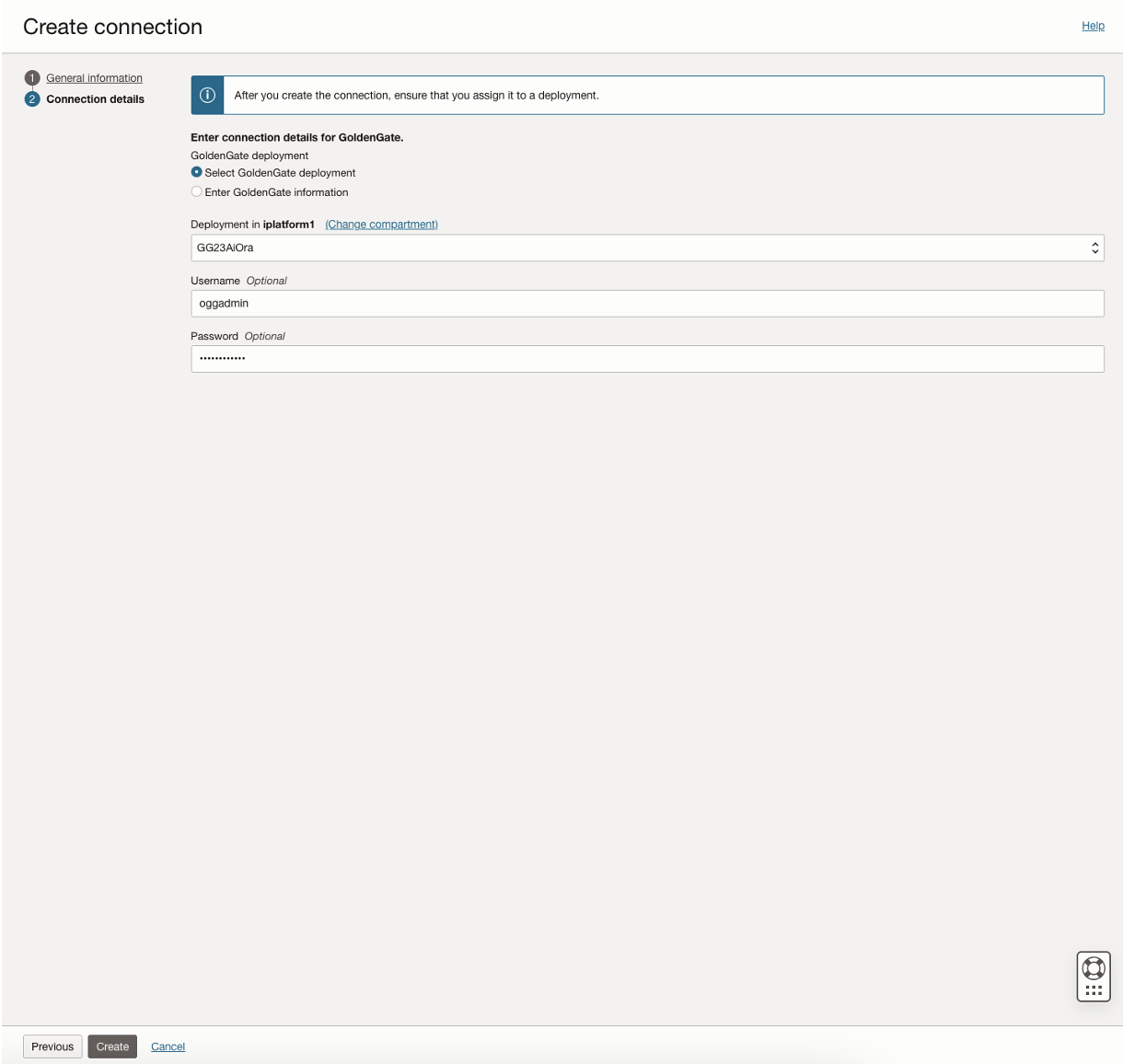Viewport: 1123px width, 1064px height.
Task: Click the Create button
Action: coord(112,1047)
